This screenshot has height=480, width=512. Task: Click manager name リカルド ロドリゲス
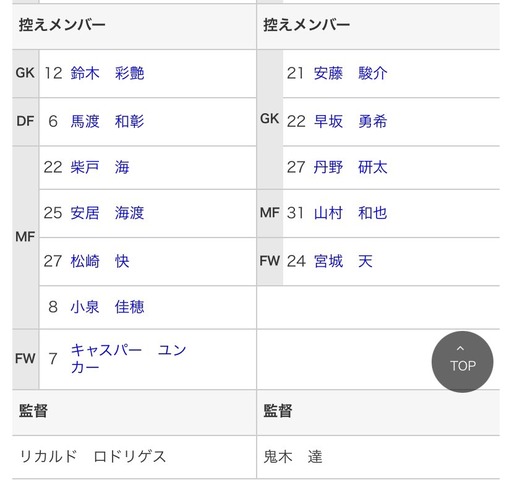coord(93,456)
